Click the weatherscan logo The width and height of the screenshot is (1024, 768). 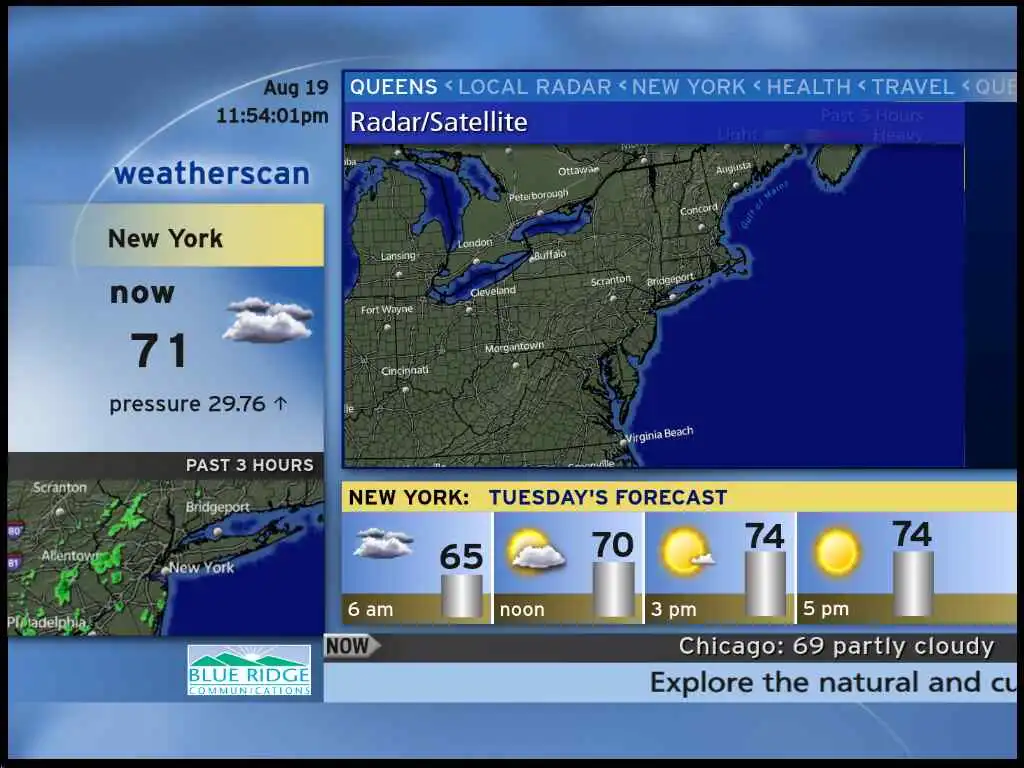click(x=212, y=174)
